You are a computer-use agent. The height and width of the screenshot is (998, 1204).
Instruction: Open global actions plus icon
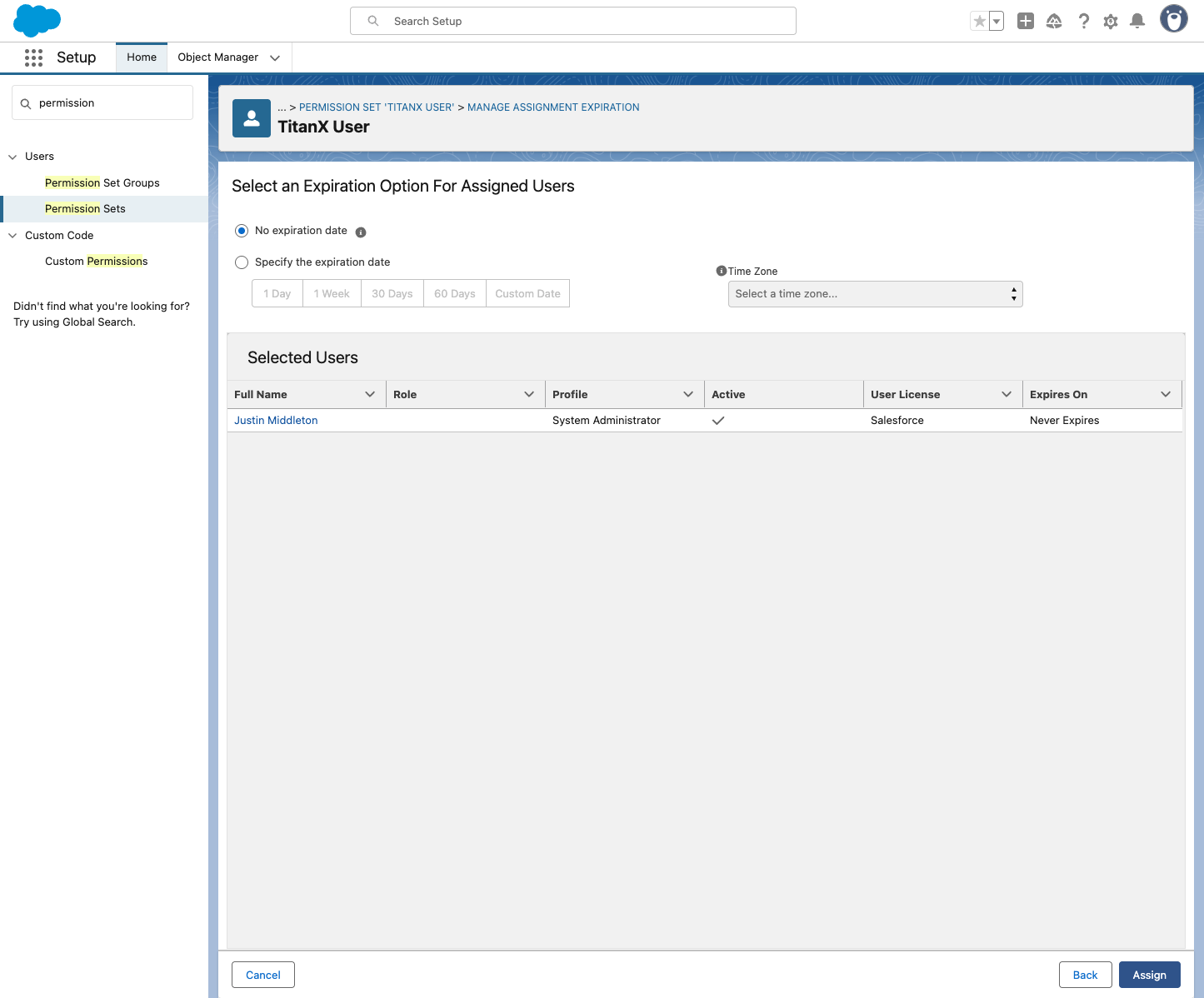pyautogui.click(x=1026, y=21)
